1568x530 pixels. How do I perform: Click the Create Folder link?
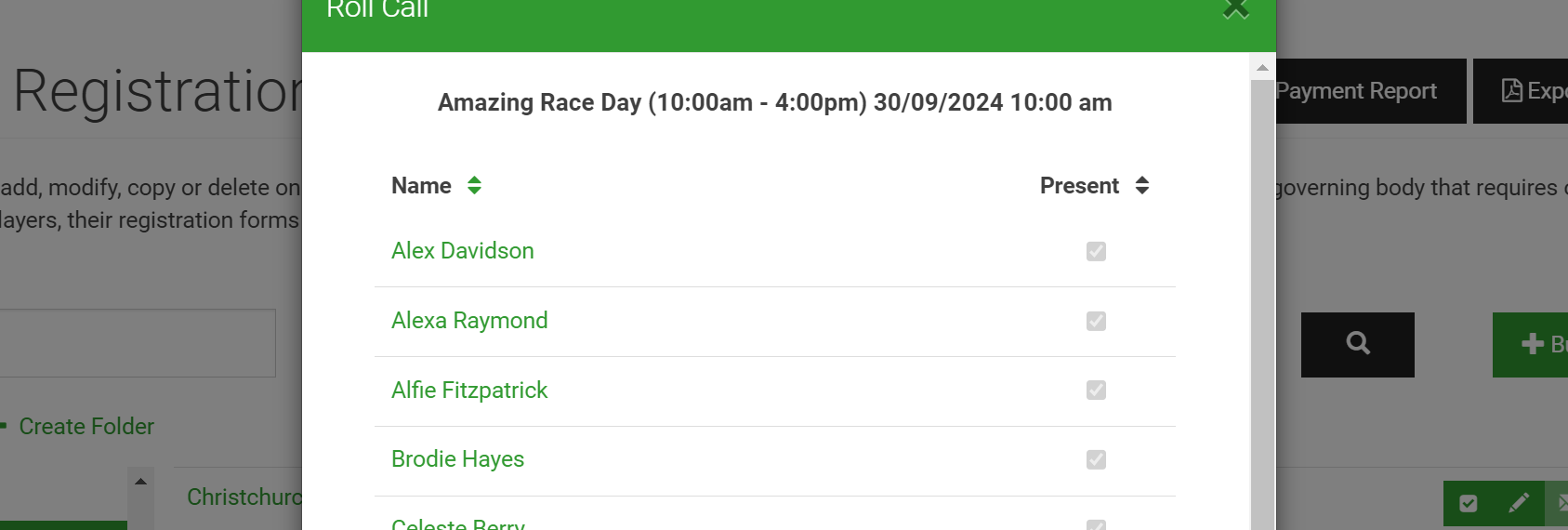click(x=86, y=427)
